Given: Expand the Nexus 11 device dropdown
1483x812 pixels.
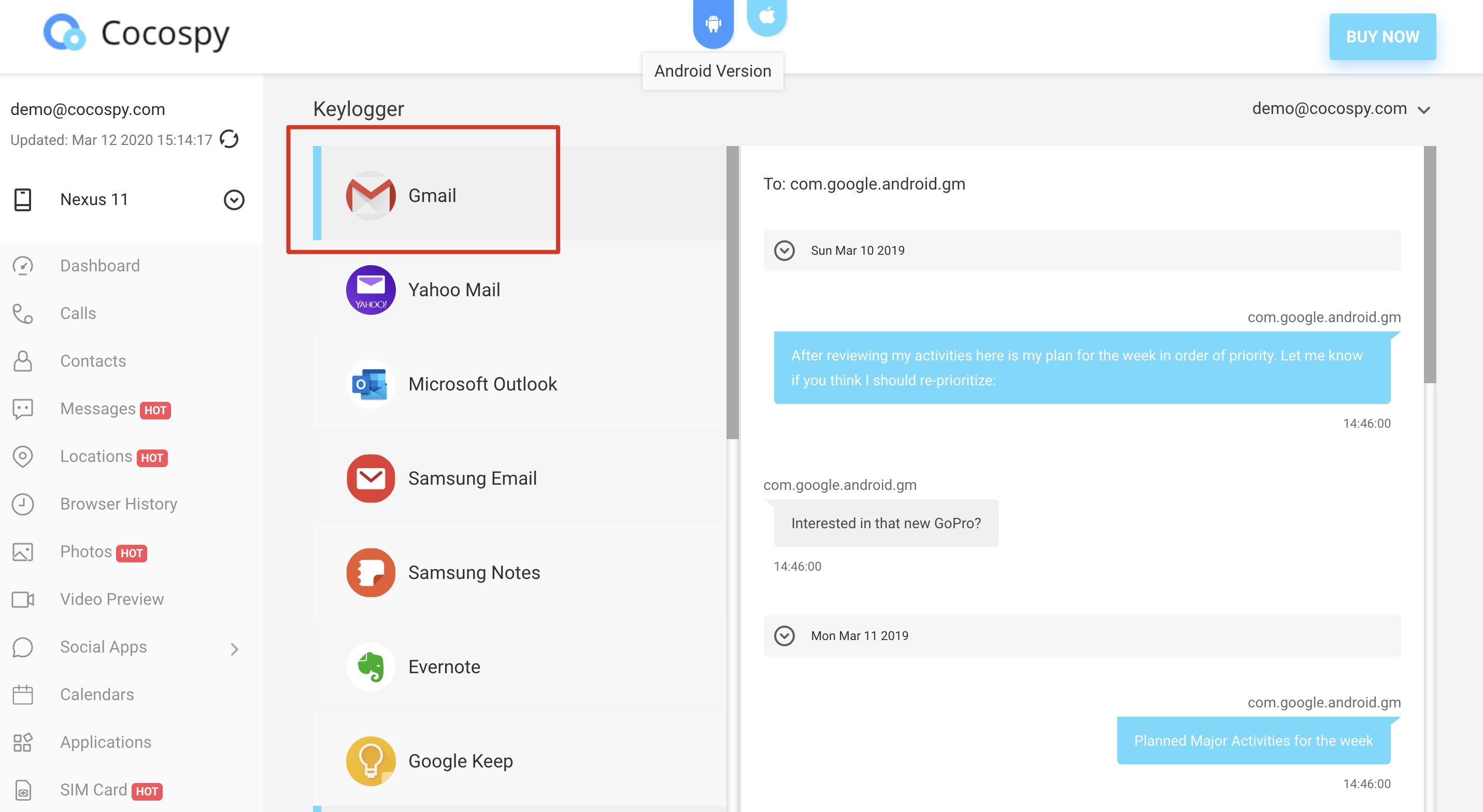Looking at the screenshot, I should tap(234, 200).
